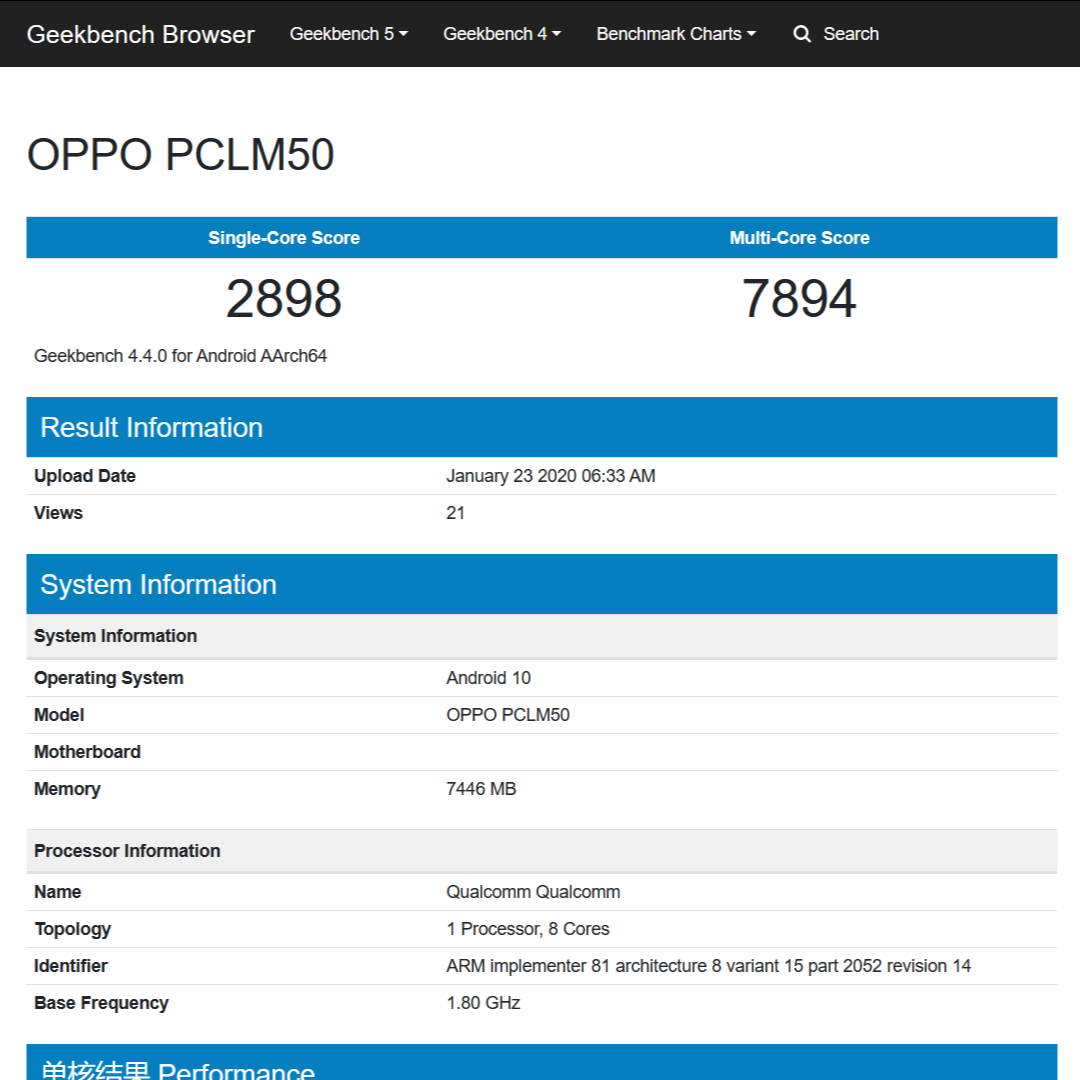Click the Upload Date row label
This screenshot has height=1080, width=1080.
click(x=85, y=476)
